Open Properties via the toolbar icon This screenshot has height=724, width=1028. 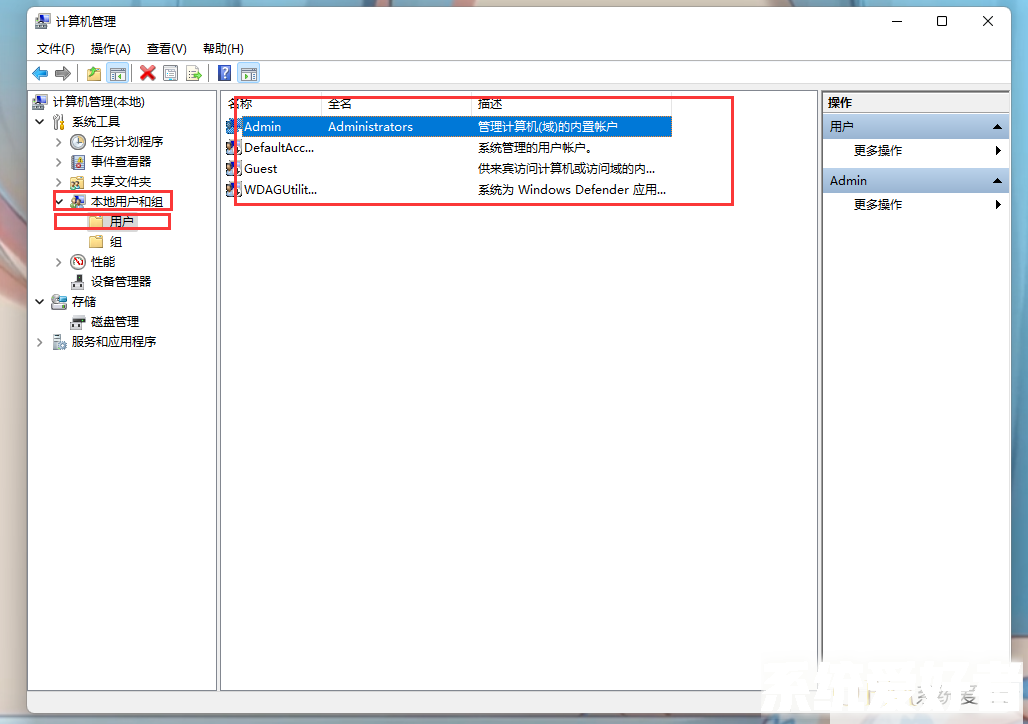click(x=171, y=73)
